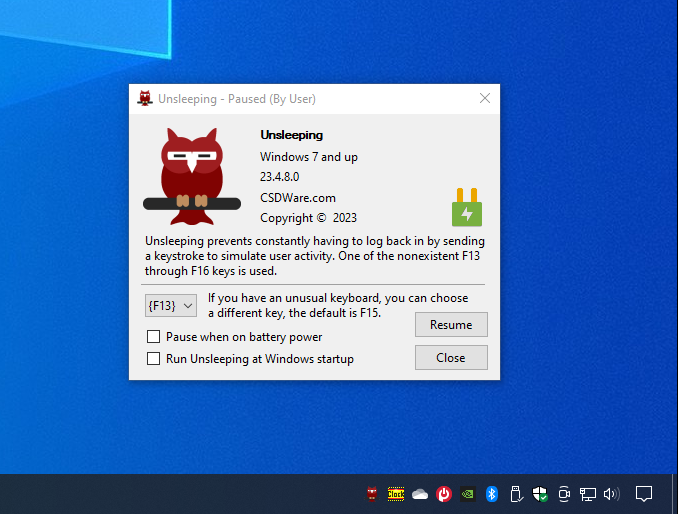Click the Bluetooth tray icon

492,494
